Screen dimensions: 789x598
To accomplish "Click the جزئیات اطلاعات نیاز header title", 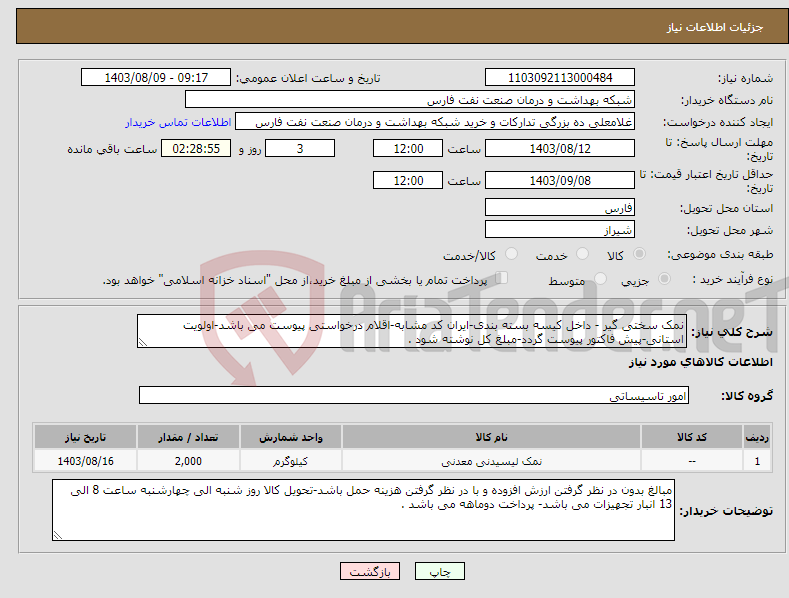I will point(715,27).
